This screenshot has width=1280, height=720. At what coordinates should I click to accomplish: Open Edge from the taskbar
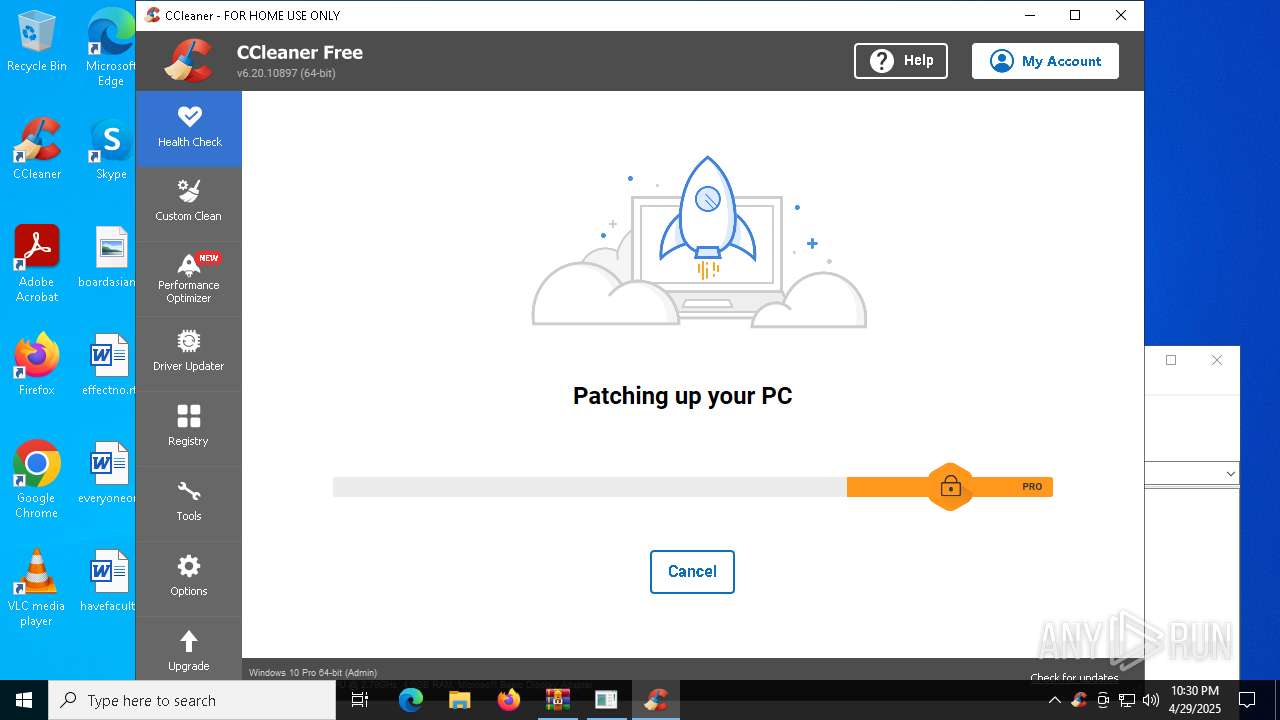411,700
